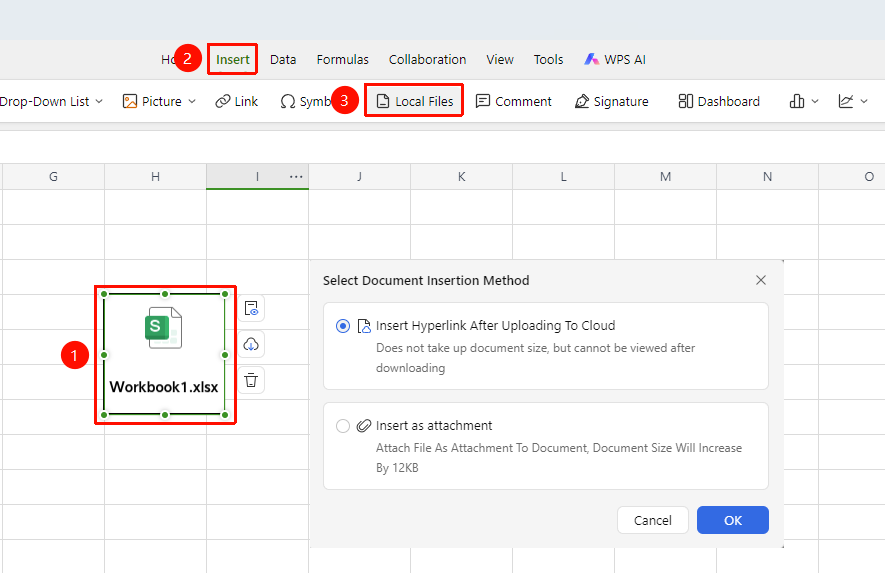Open the View tab
This screenshot has height=573, width=885.
coord(500,59)
